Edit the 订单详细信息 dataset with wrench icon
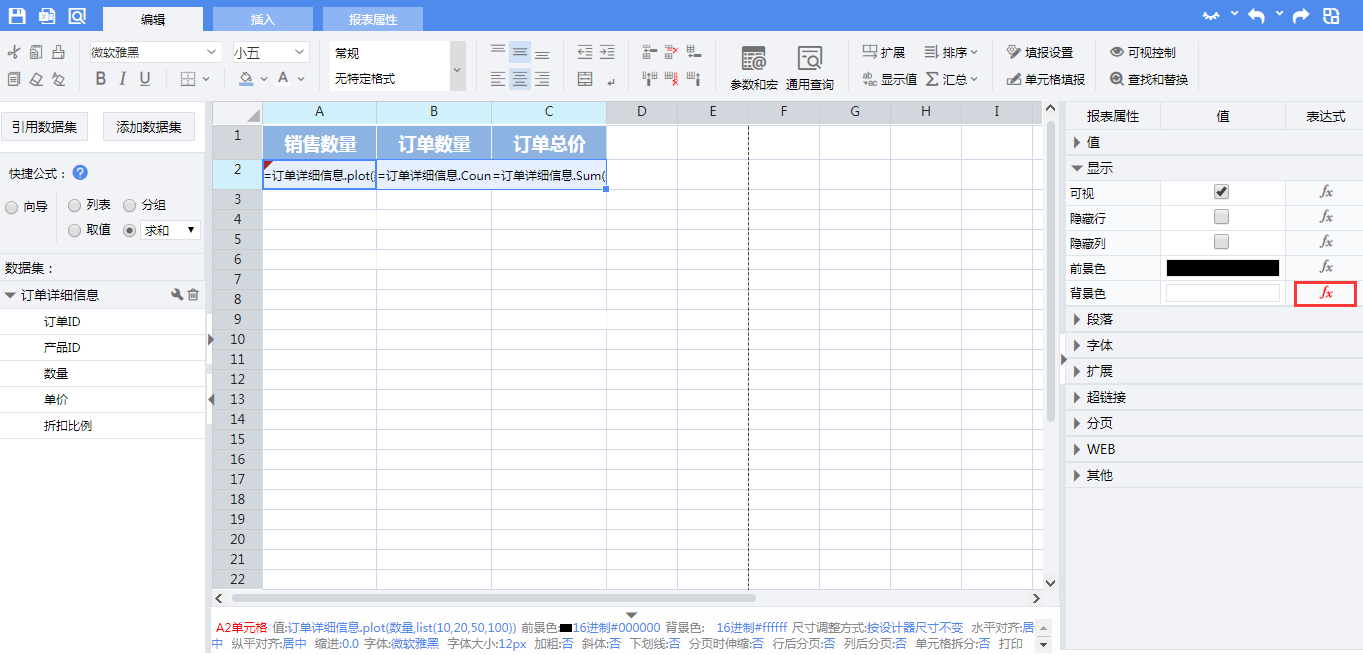 pos(177,295)
